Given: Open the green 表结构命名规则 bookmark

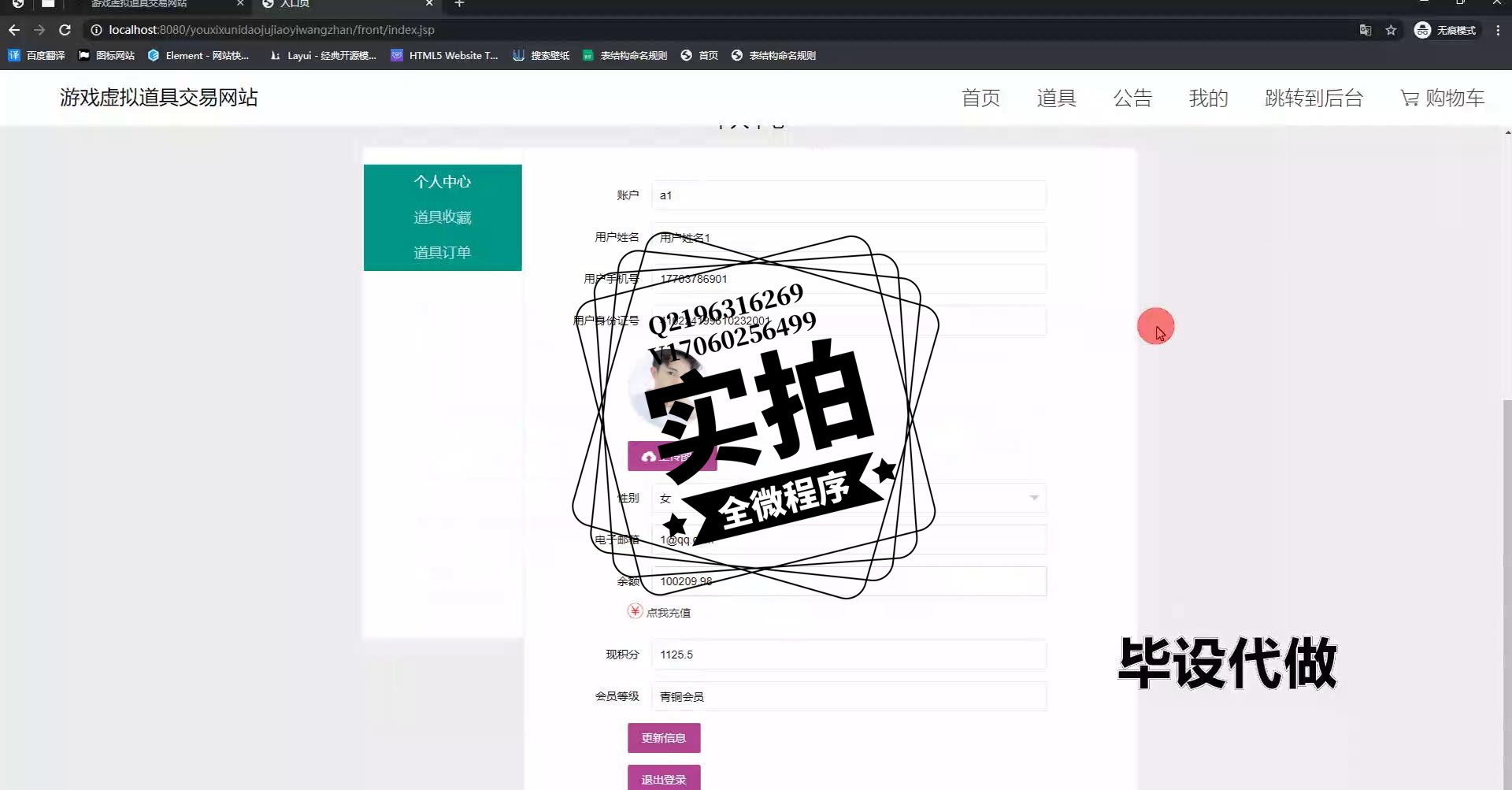Looking at the screenshot, I should [x=625, y=55].
